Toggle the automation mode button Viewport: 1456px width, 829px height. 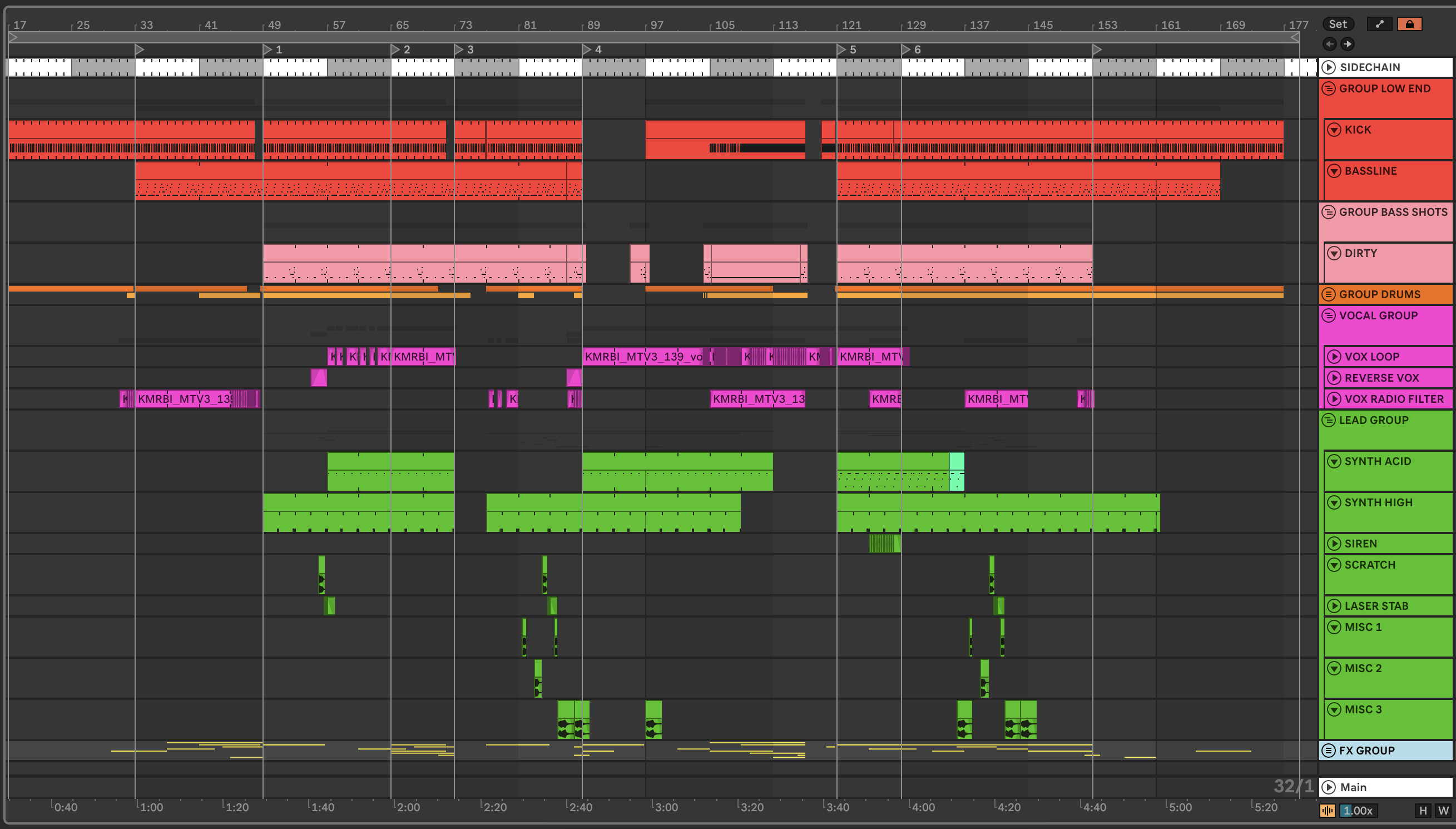pos(1379,24)
